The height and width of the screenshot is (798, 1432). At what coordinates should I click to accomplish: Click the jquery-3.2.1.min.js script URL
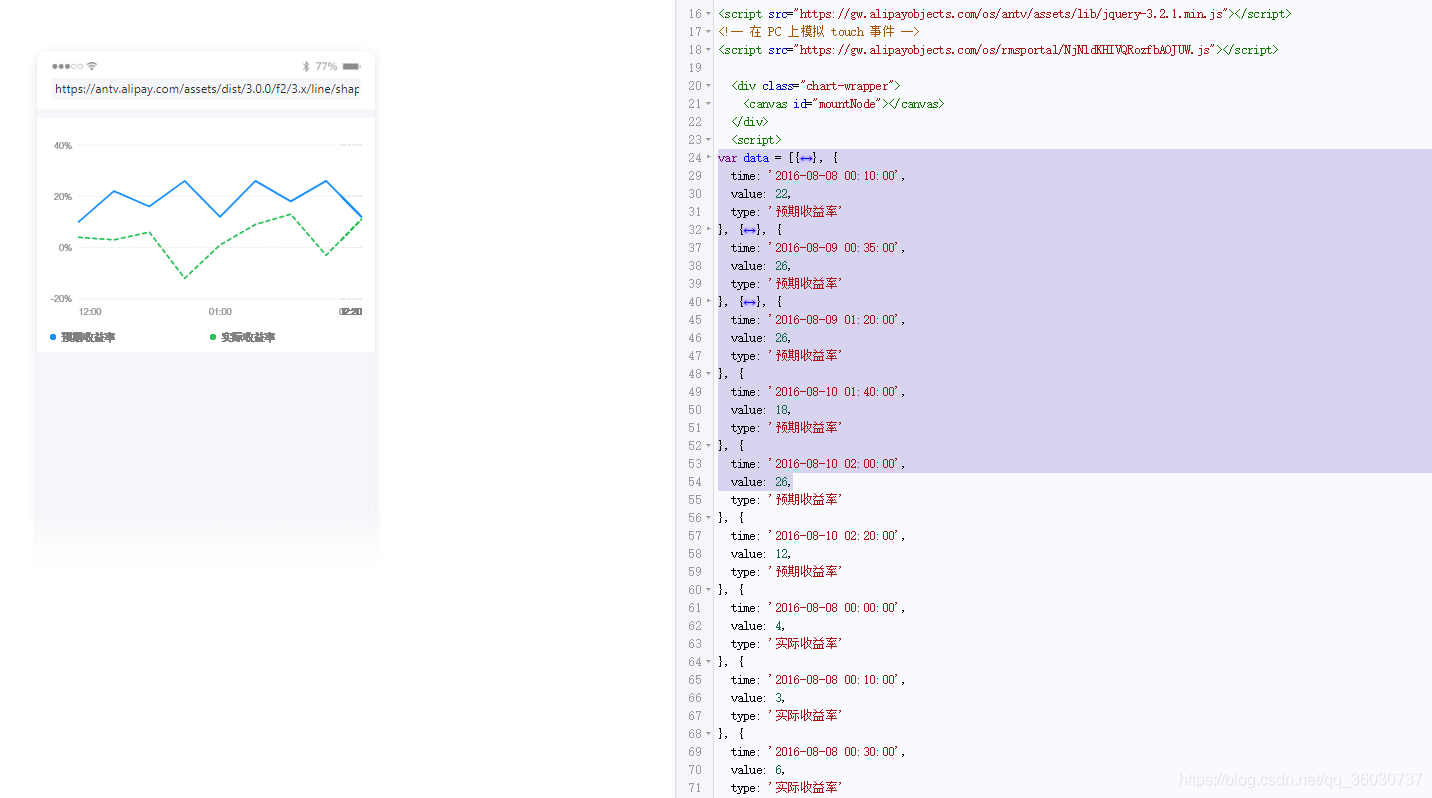click(x=1013, y=14)
